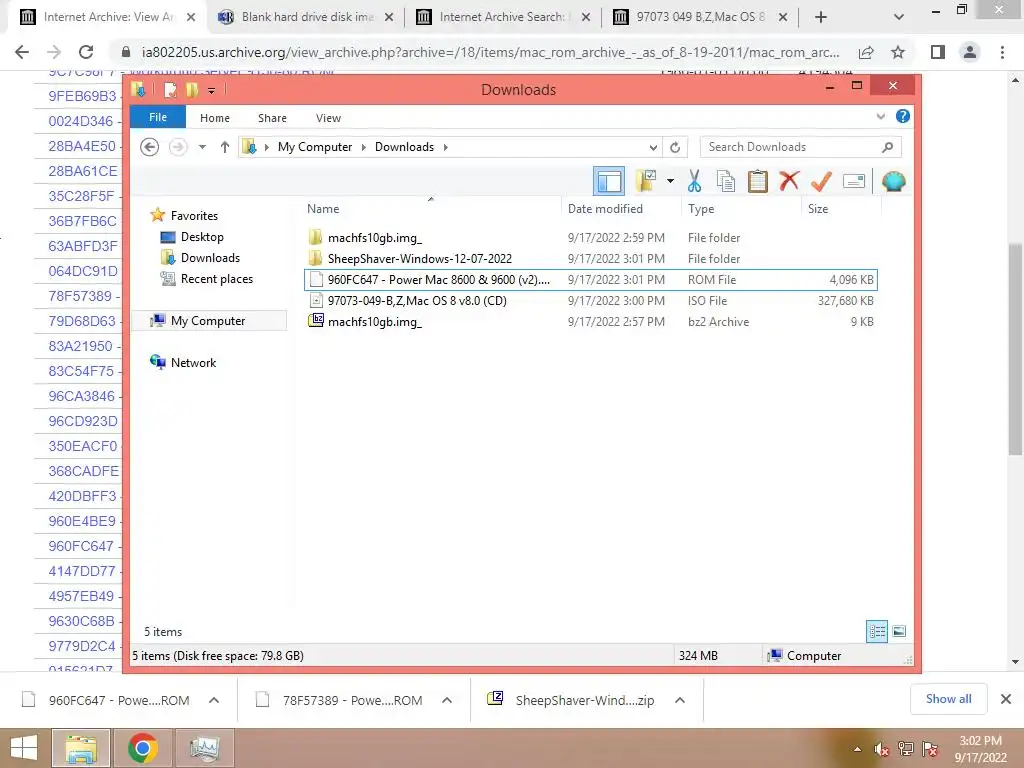
Task: Select Network in the navigation pane
Action: [193, 362]
